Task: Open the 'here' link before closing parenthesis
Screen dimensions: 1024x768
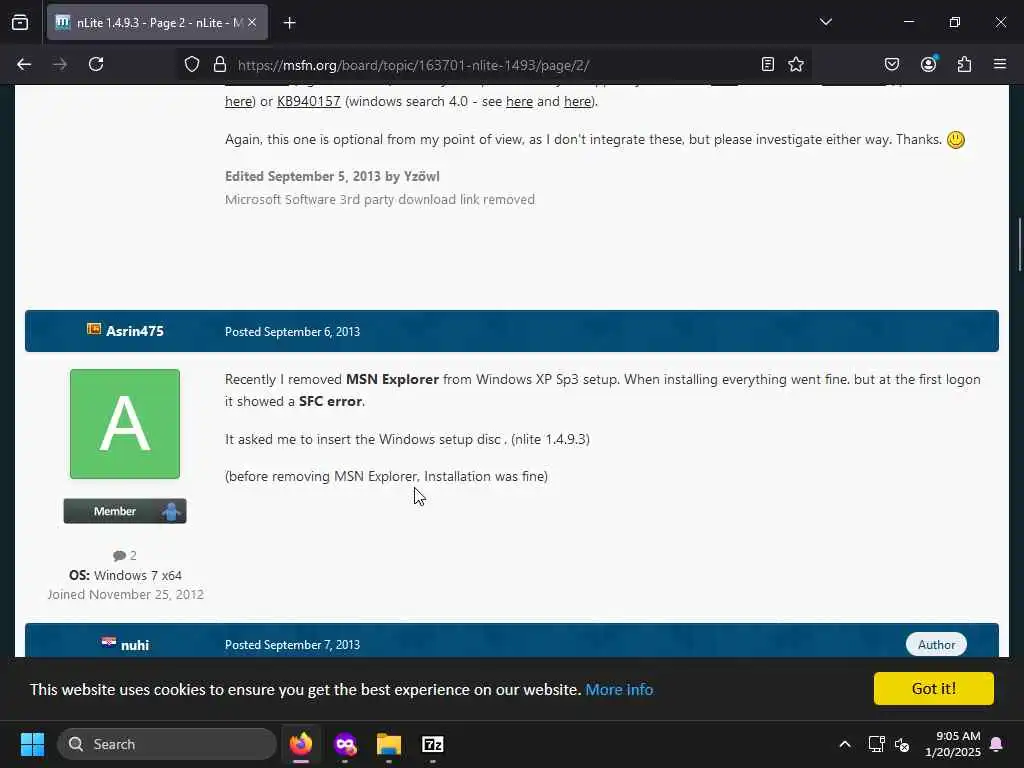Action: coord(577,101)
